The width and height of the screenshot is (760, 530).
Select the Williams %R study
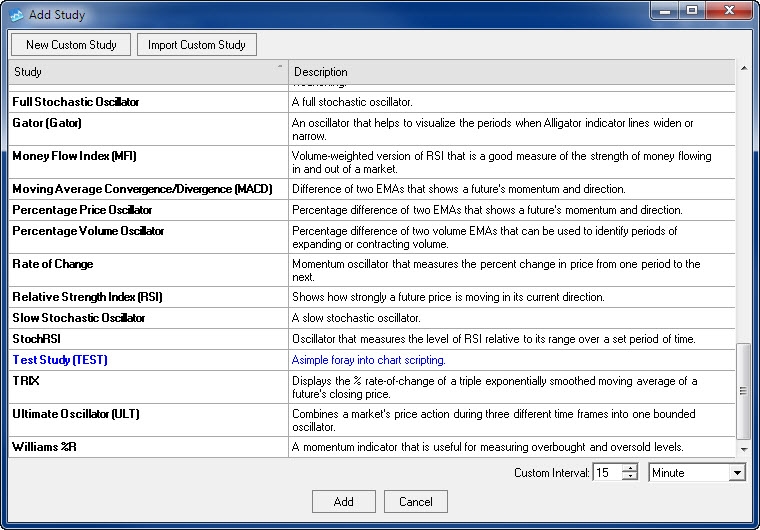click(44, 447)
